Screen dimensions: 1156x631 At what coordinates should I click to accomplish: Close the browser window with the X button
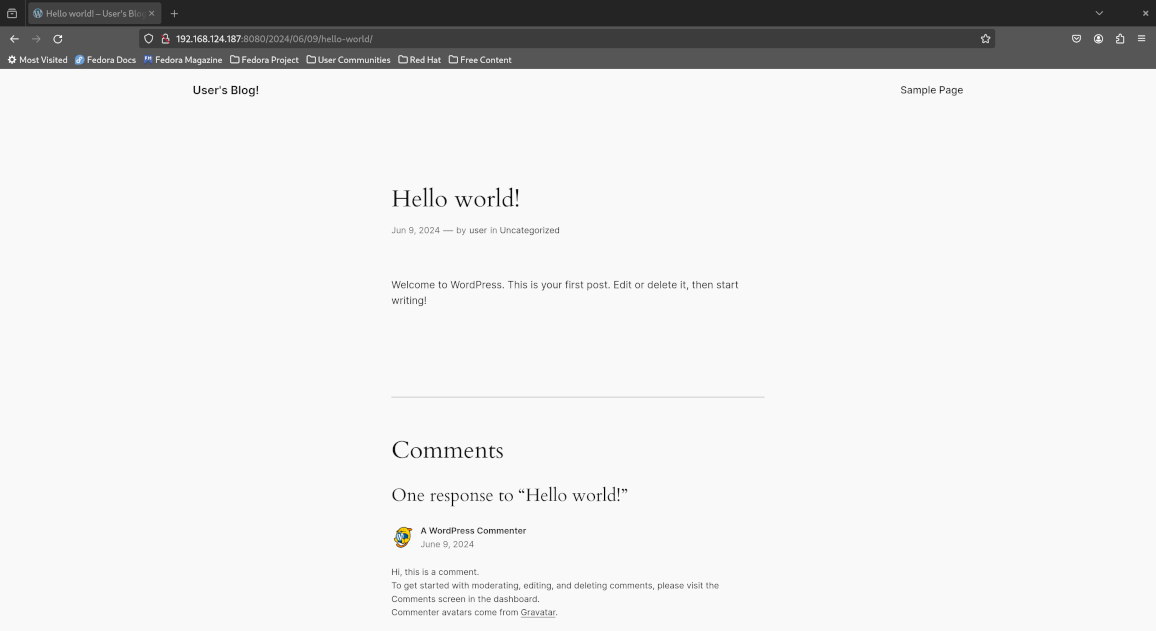click(x=1145, y=13)
